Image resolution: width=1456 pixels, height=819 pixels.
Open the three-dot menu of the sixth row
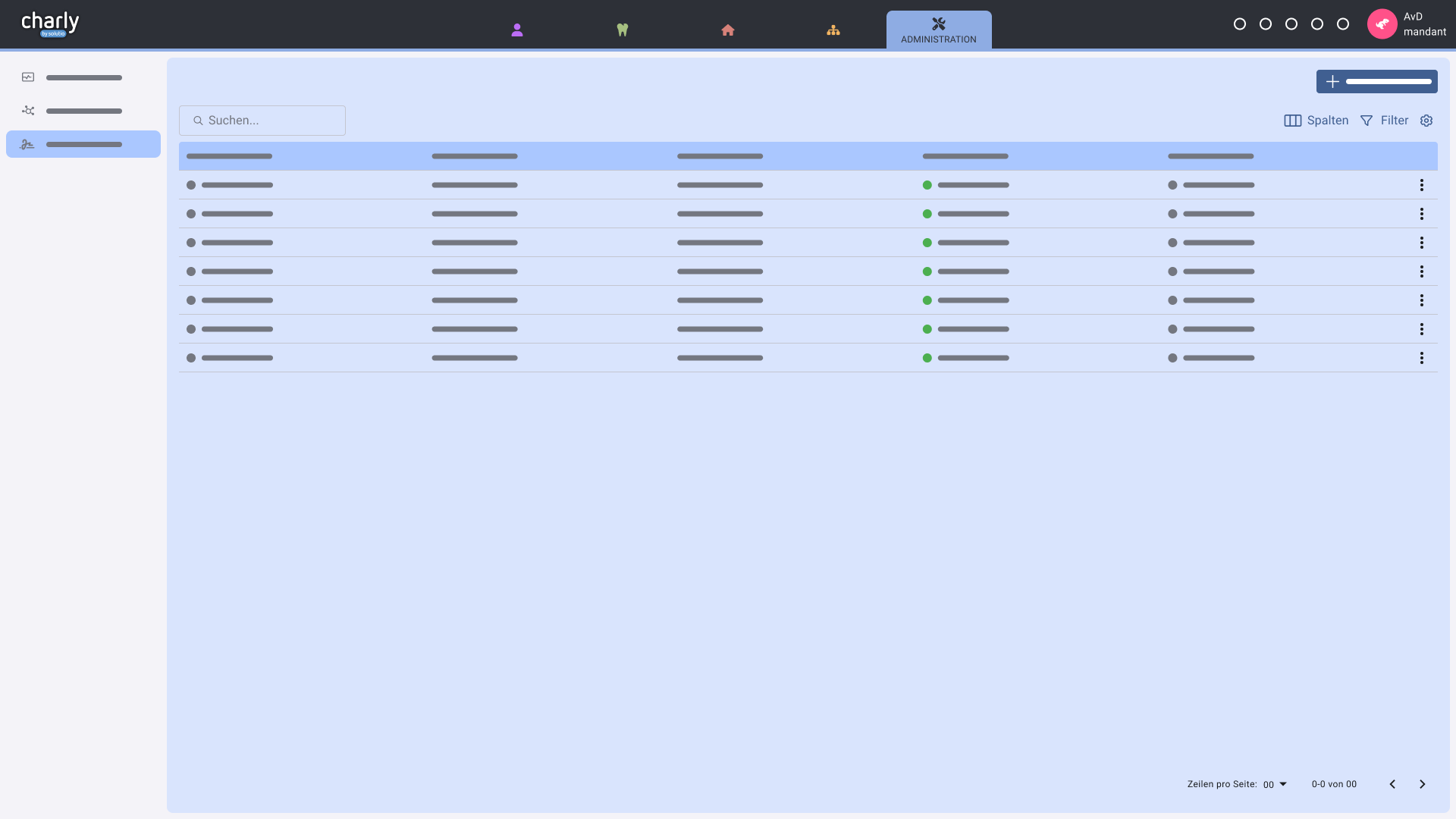point(1422,329)
